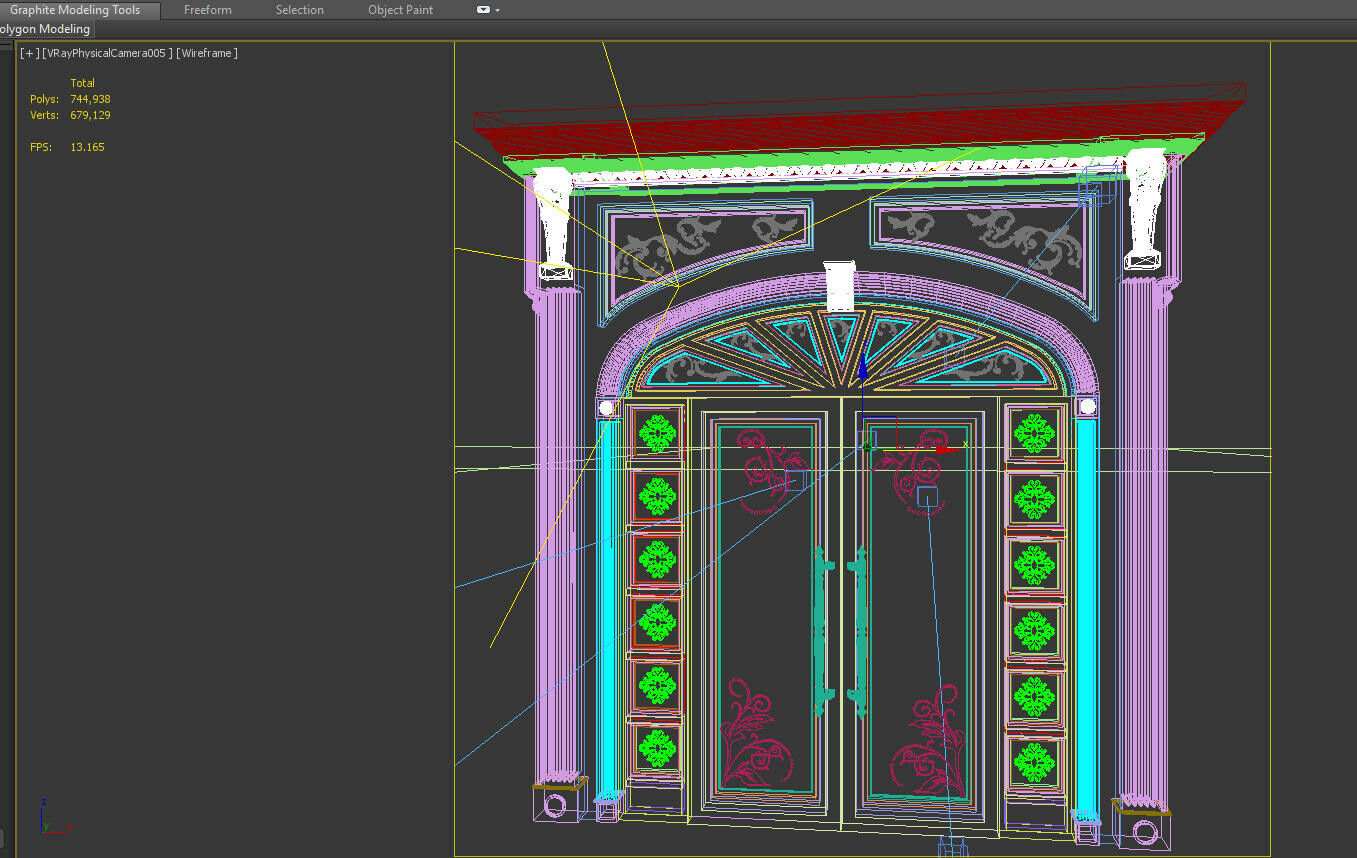The image size is (1357, 858).
Task: Select the white keystone above the arch
Action: [840, 286]
